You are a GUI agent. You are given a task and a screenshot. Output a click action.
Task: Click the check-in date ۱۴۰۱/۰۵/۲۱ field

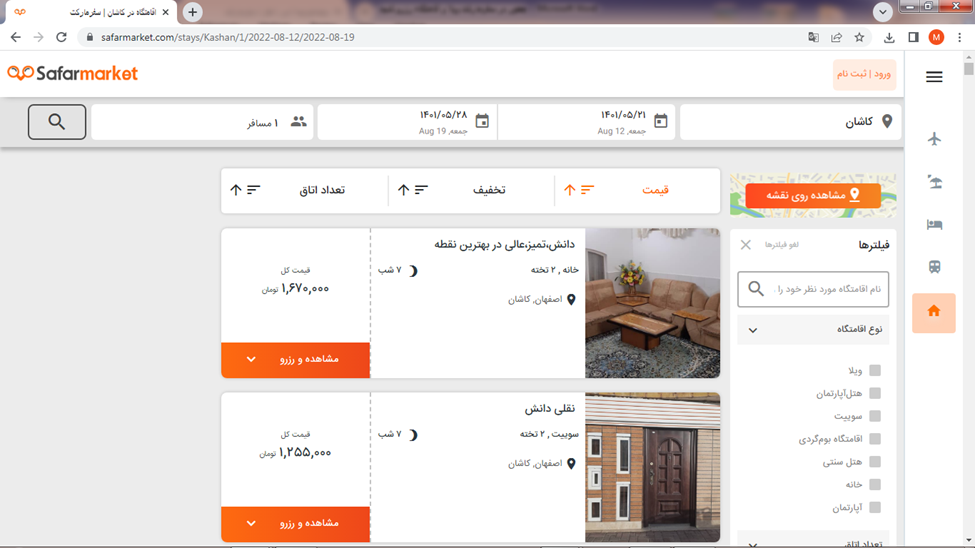click(586, 122)
